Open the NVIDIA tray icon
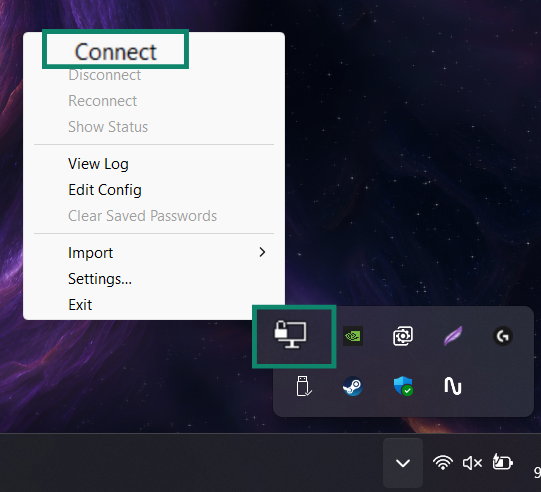 coord(353,336)
